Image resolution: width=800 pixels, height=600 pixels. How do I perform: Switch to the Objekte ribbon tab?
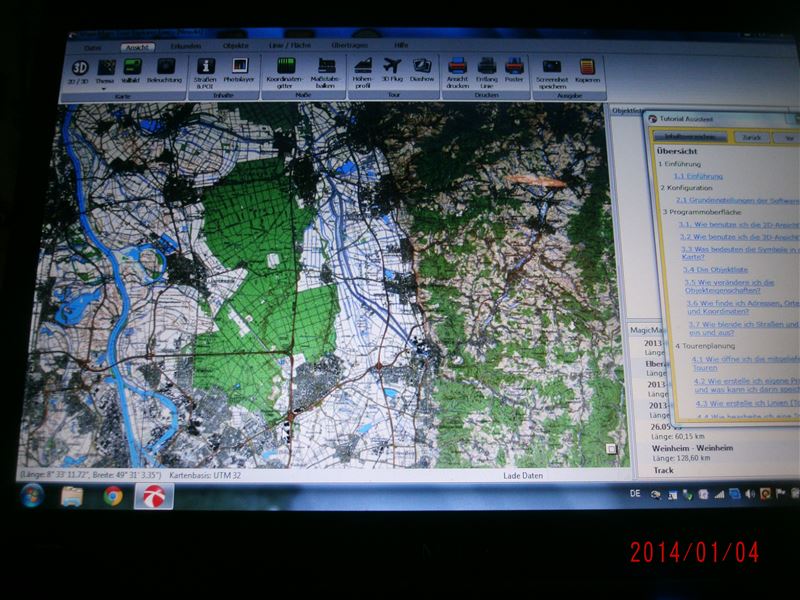coord(236,47)
